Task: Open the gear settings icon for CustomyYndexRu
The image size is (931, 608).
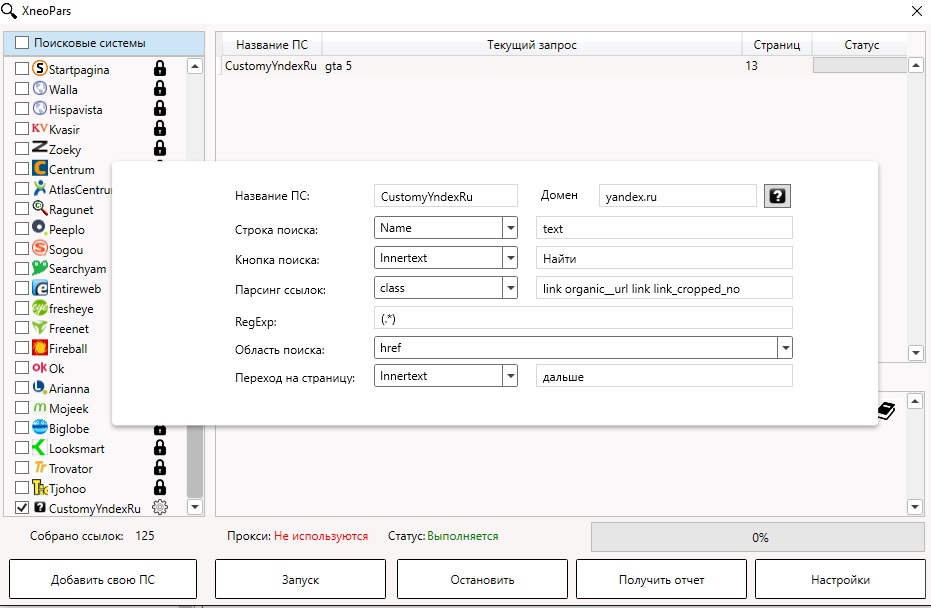Action: pyautogui.click(x=160, y=508)
